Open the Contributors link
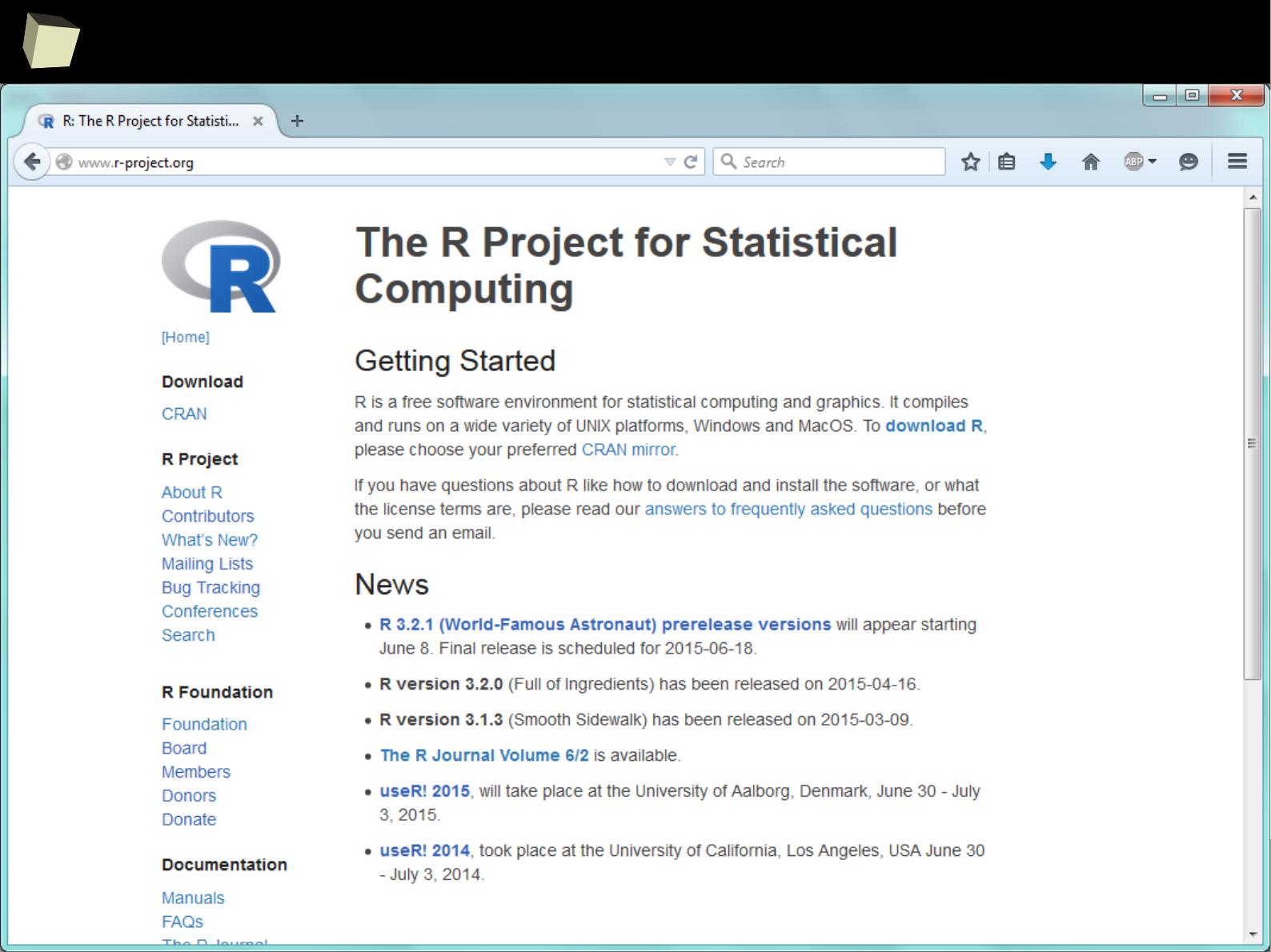 207,516
